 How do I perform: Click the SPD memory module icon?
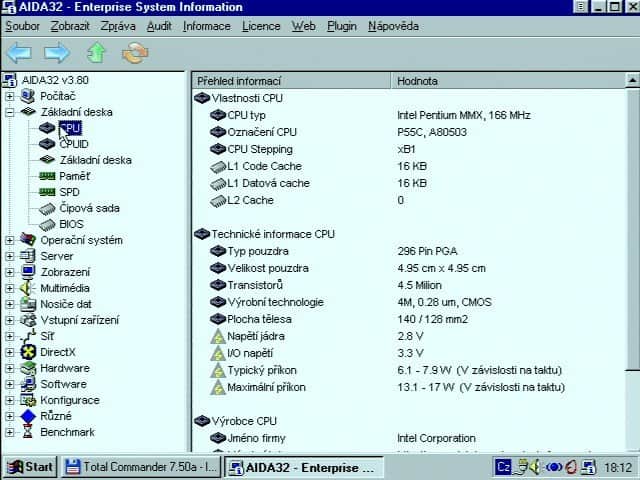click(x=47, y=192)
